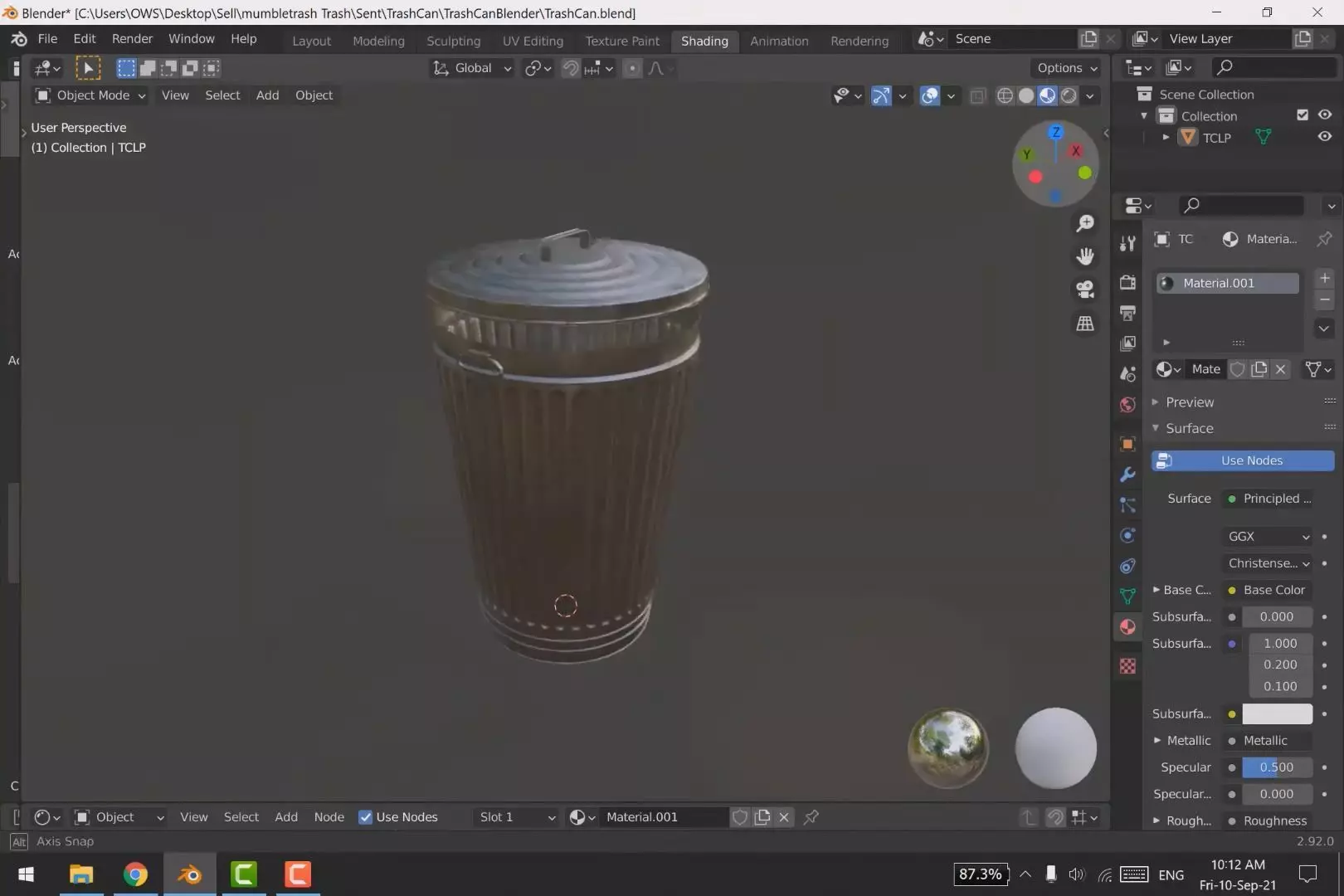
Task: Switch perspective/orthographic with the grid icon
Action: click(x=1084, y=324)
